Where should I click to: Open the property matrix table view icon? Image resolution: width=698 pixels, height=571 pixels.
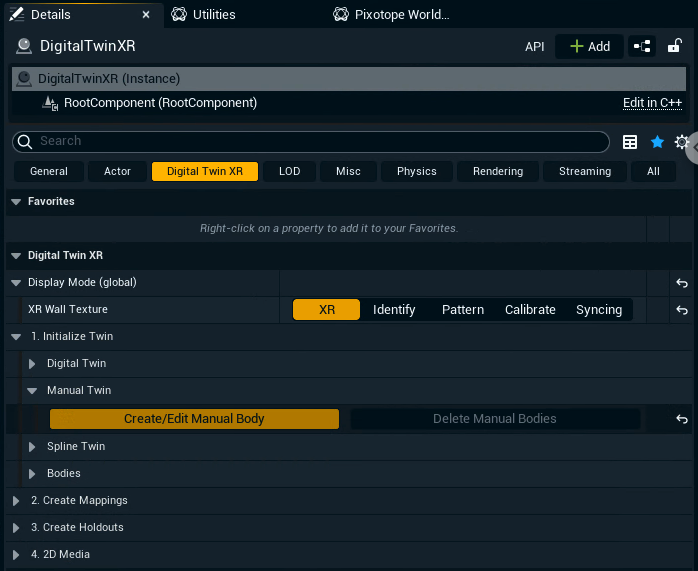(630, 142)
